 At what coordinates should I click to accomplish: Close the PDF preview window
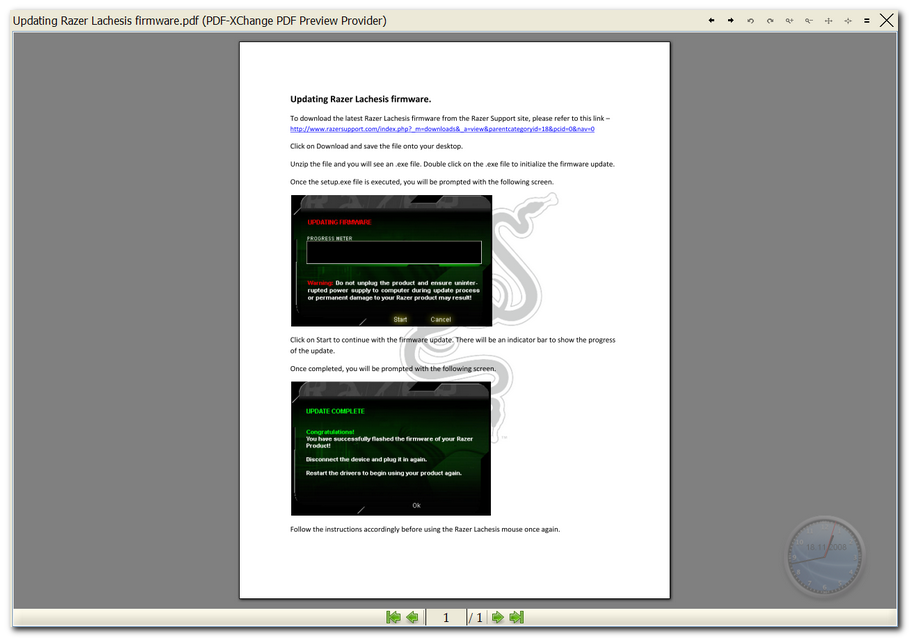(x=887, y=20)
